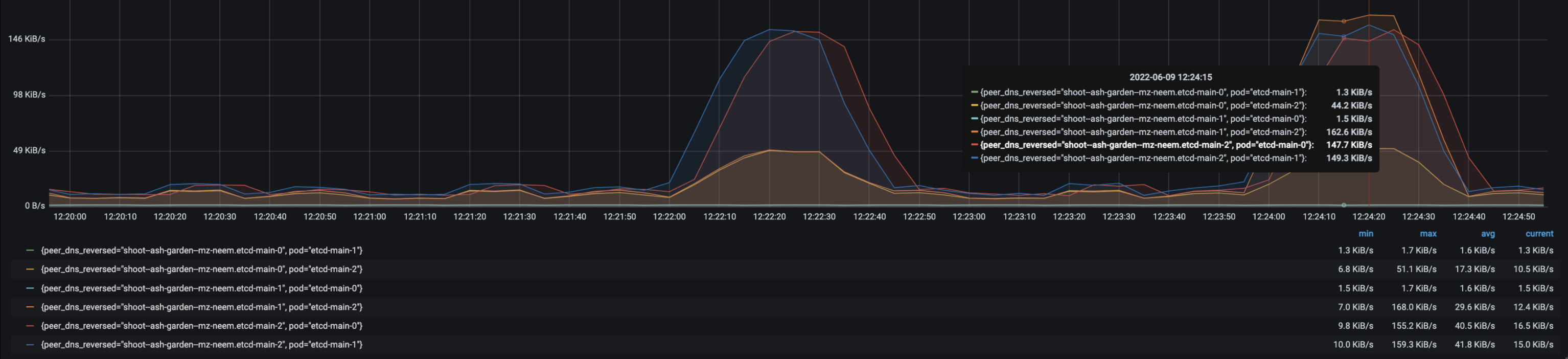
Task: Select legend label etcd-main-1 with pod etcd-main-2
Action: coord(201,307)
